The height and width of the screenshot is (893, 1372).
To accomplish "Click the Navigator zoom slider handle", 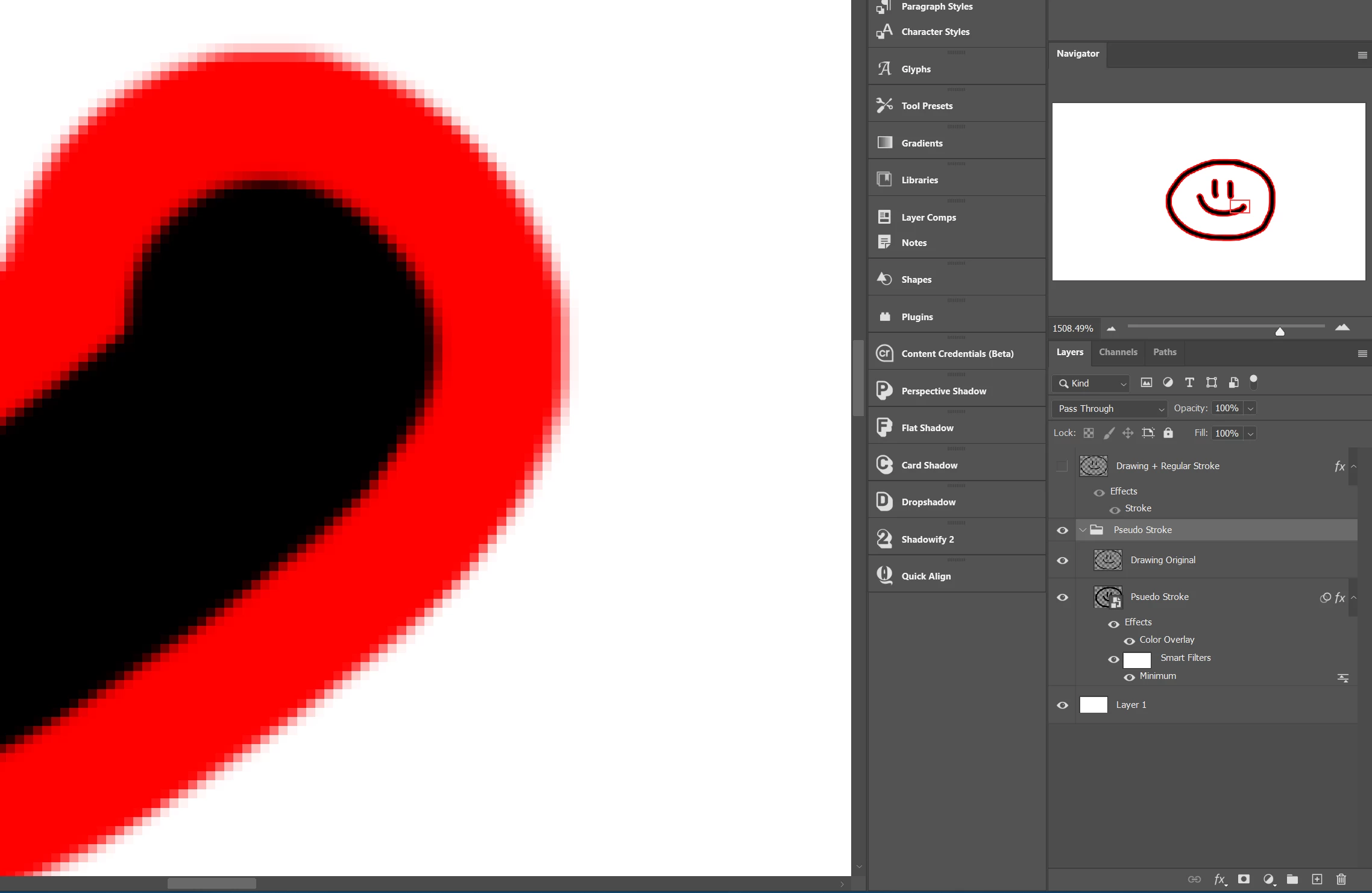I will 1280,332.
